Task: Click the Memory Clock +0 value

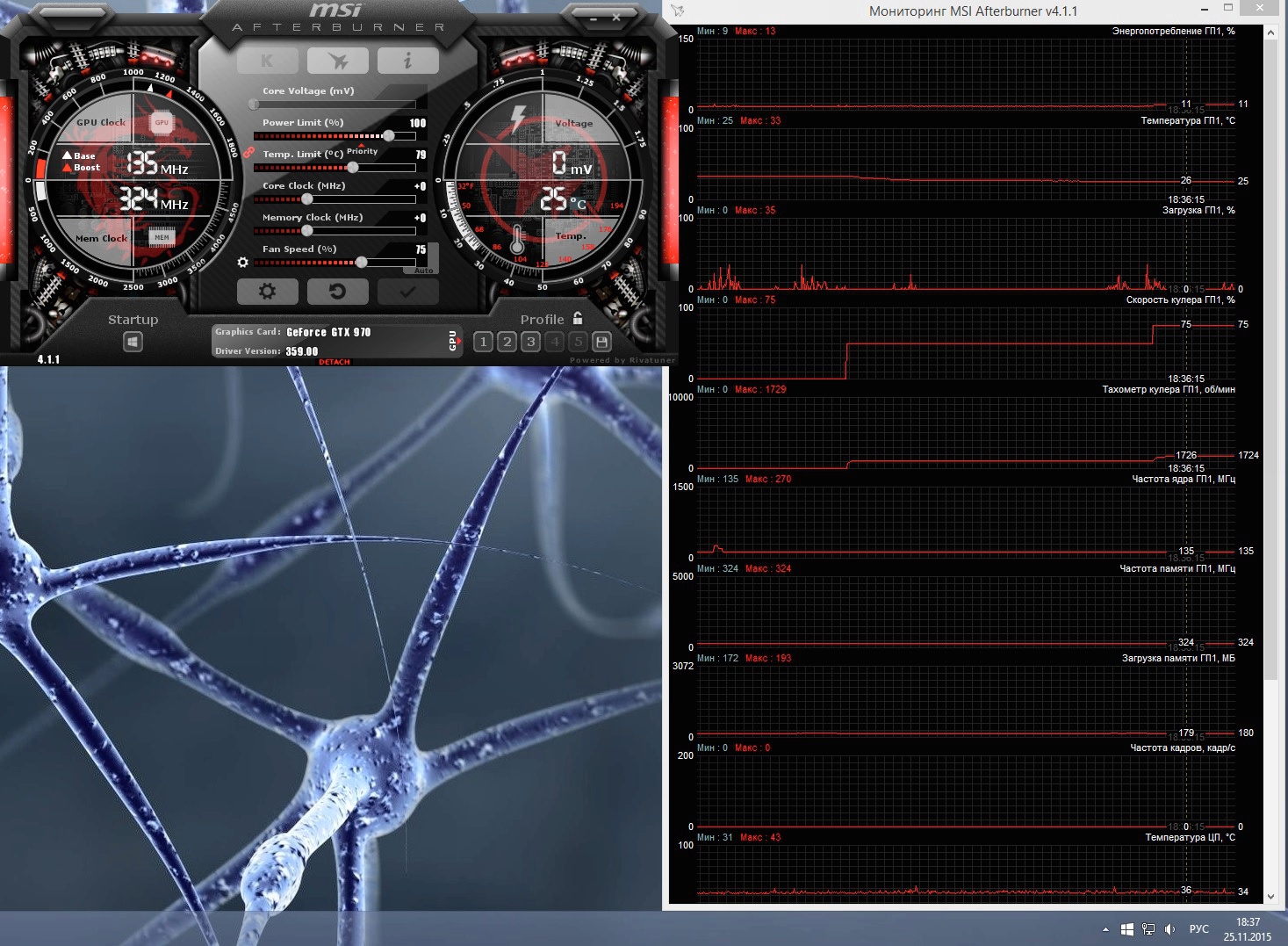Action: click(421, 218)
